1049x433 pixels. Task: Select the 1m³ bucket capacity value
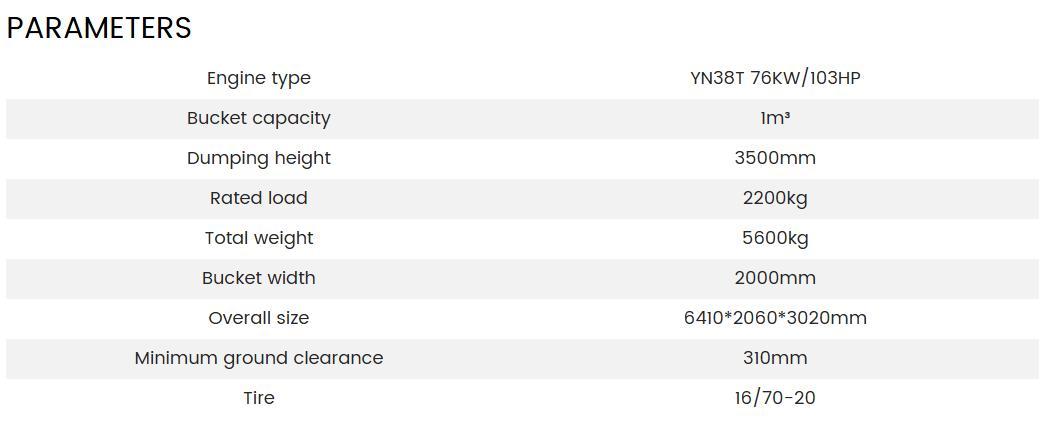pyautogui.click(x=775, y=118)
